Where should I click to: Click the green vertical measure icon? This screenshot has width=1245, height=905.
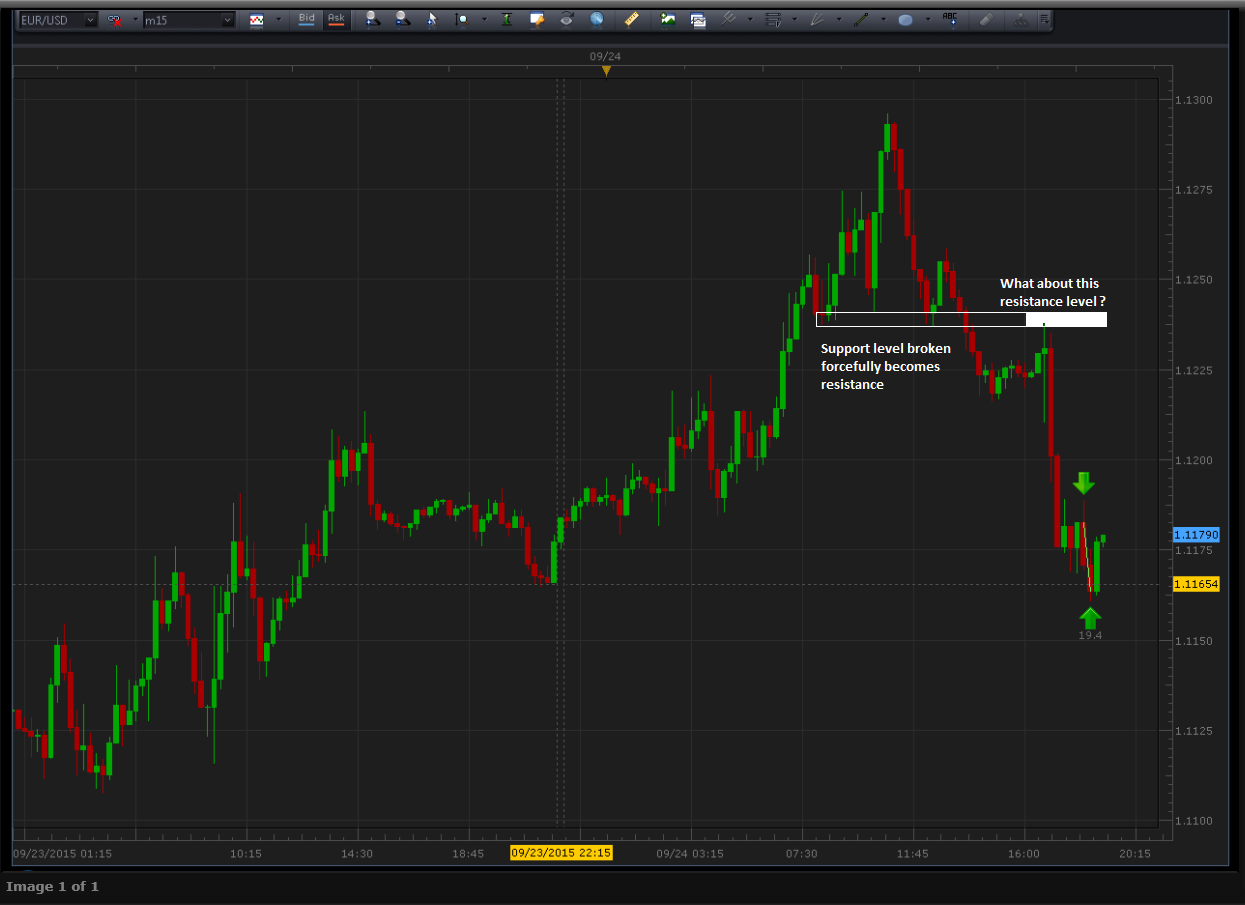(x=507, y=19)
